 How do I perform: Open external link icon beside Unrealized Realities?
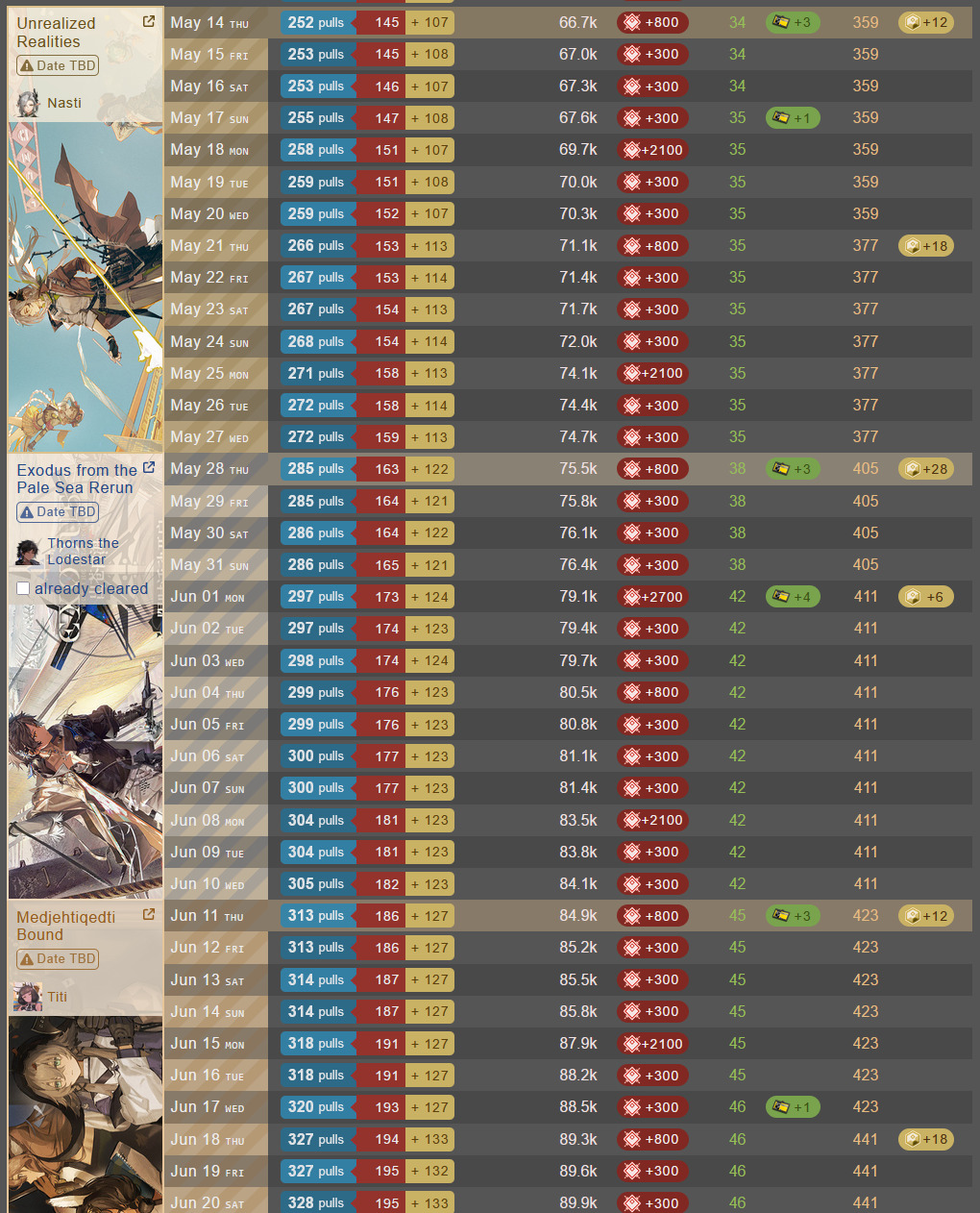149,21
